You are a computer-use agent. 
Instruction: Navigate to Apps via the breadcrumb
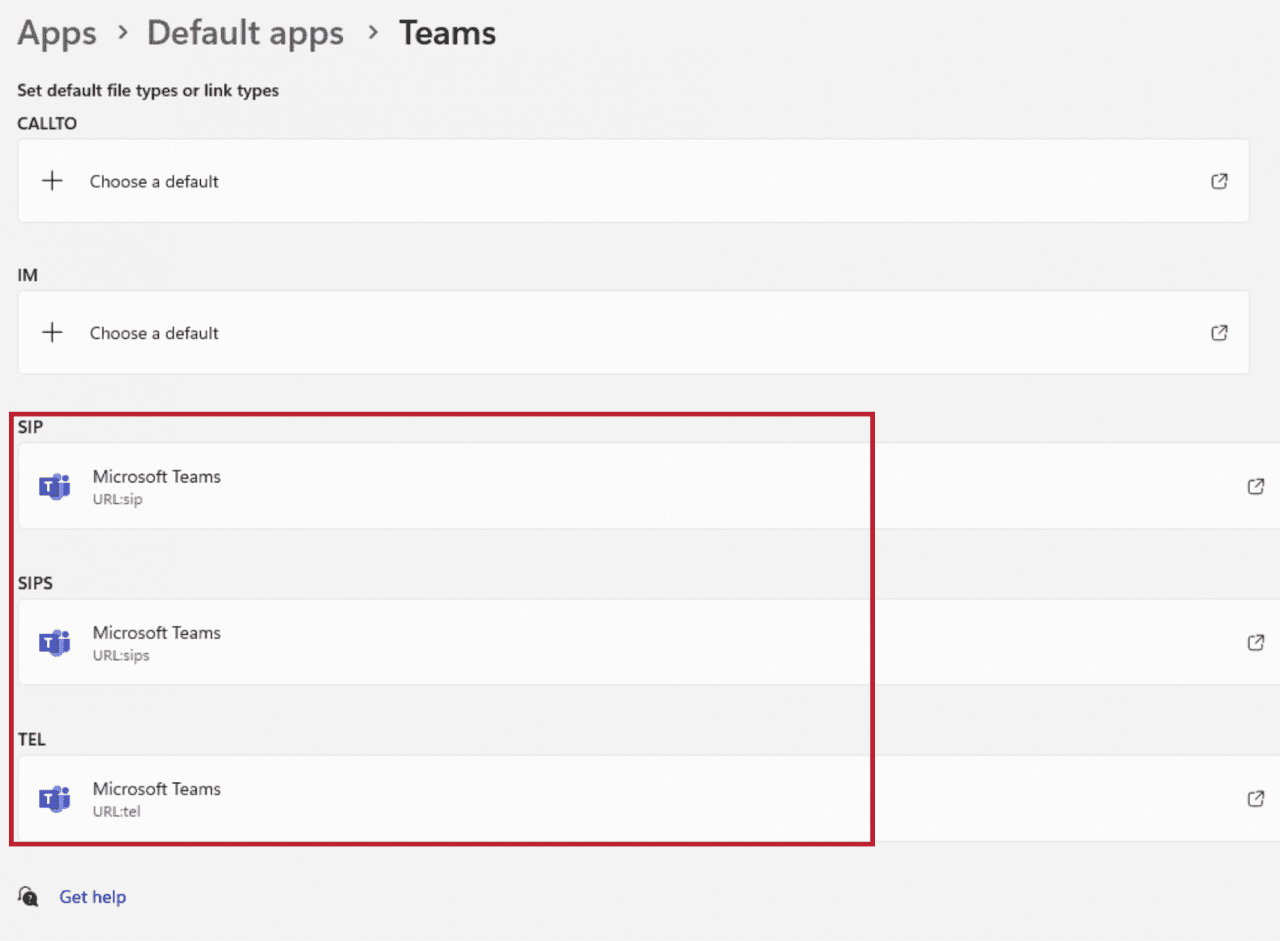click(56, 32)
